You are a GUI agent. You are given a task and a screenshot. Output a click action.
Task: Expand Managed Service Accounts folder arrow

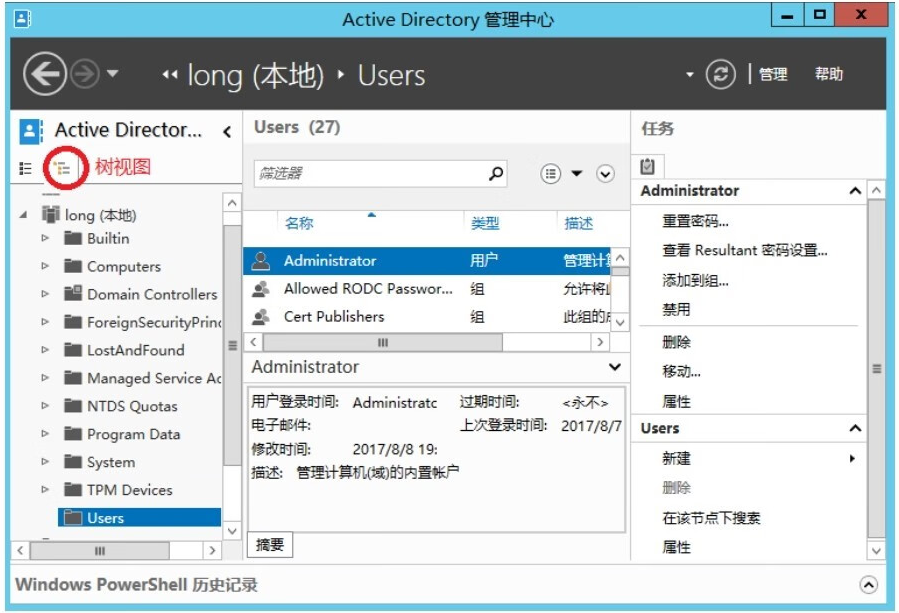coord(45,378)
